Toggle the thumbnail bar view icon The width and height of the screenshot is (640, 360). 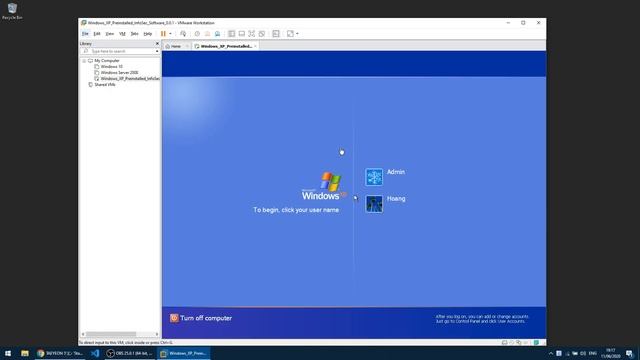pos(242,34)
